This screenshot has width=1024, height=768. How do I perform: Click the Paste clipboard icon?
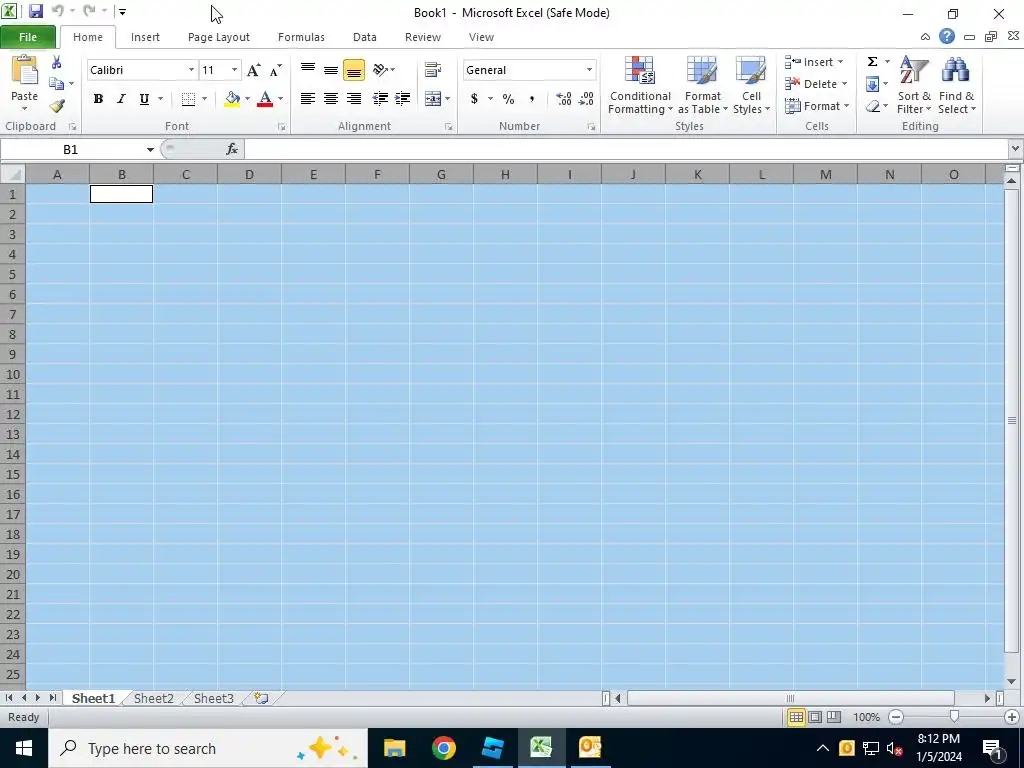point(25,71)
